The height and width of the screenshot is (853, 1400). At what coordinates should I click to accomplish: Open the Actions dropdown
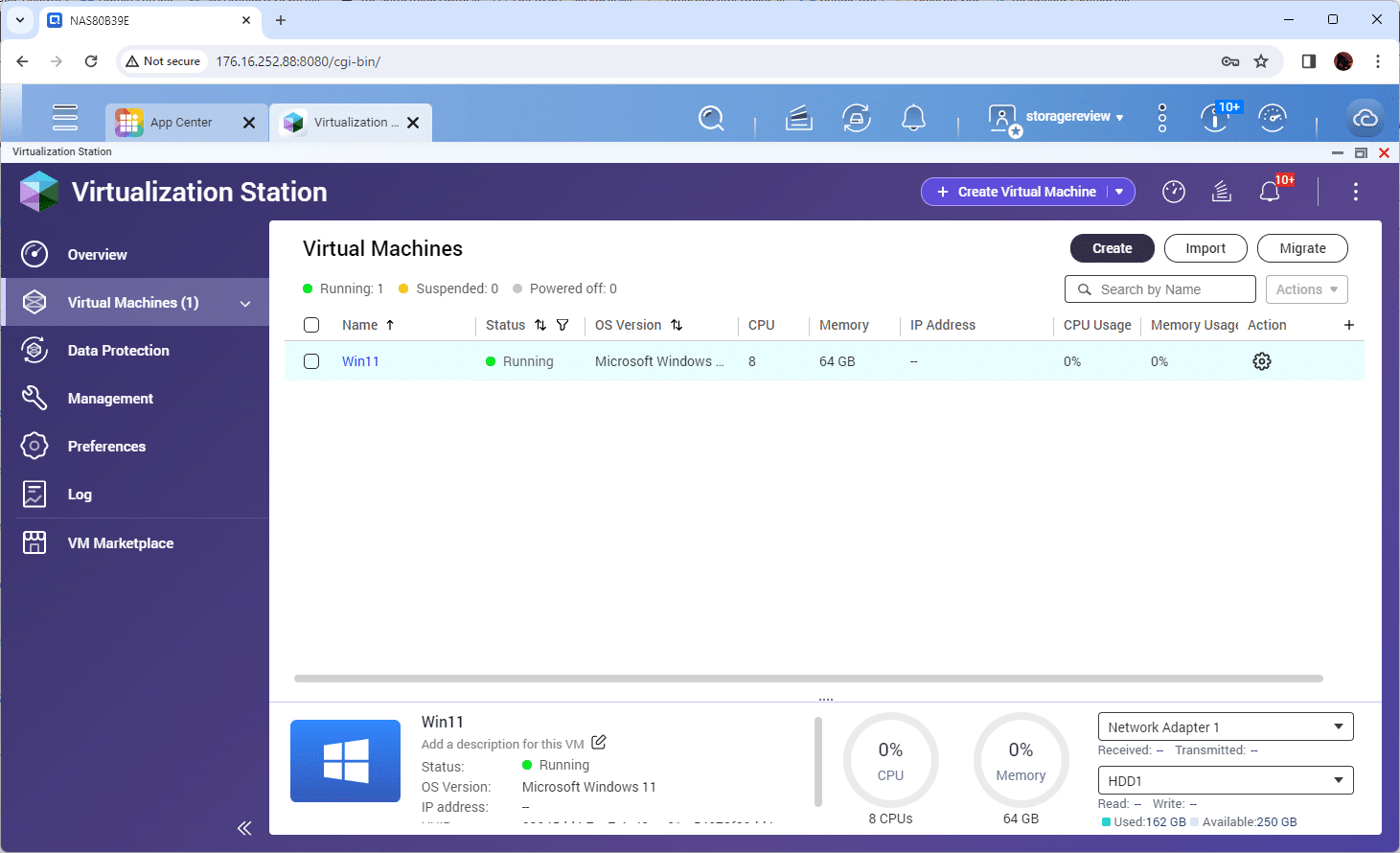pos(1307,289)
